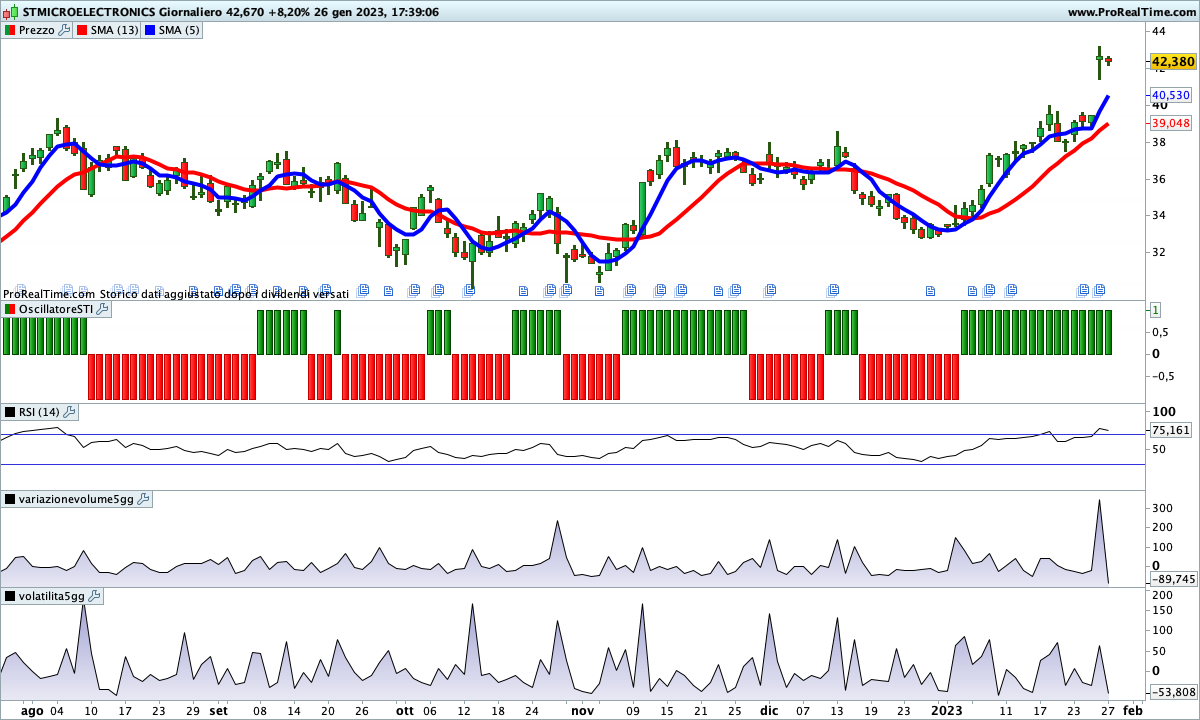This screenshot has width=1200, height=720.
Task: Select the volatilita5gg panel label
Action: pos(52,596)
